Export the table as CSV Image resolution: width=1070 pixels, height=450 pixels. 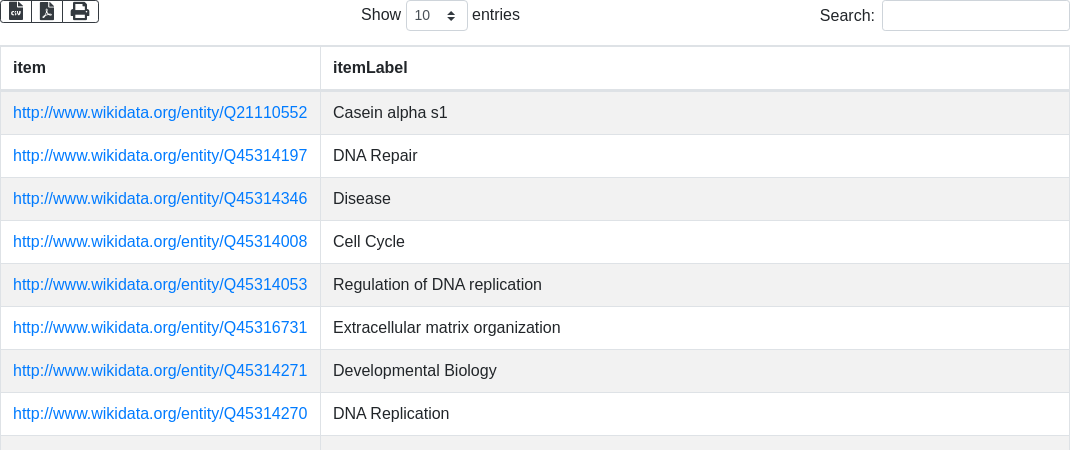(16, 11)
